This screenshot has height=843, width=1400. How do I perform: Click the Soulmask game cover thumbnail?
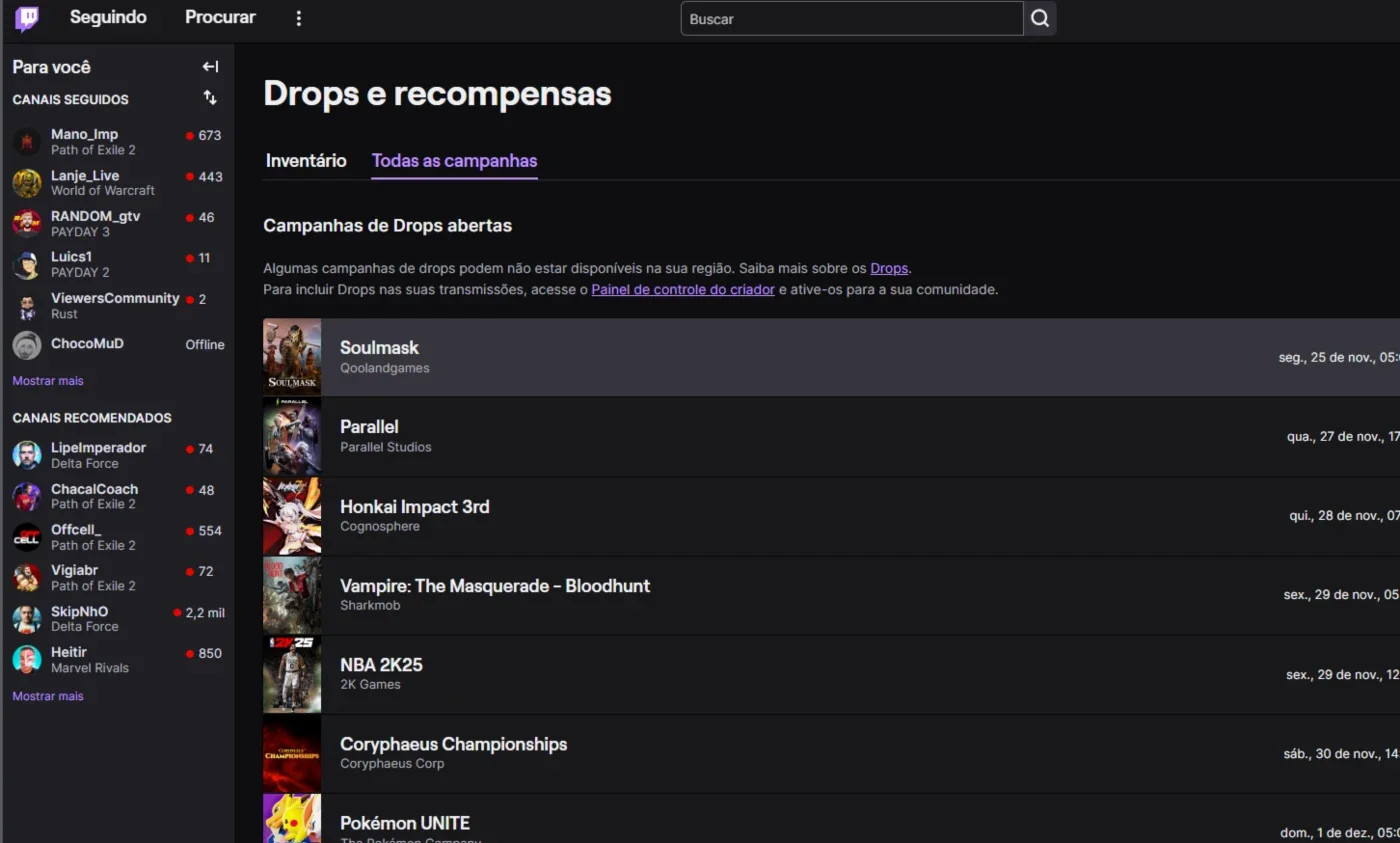[292, 357]
